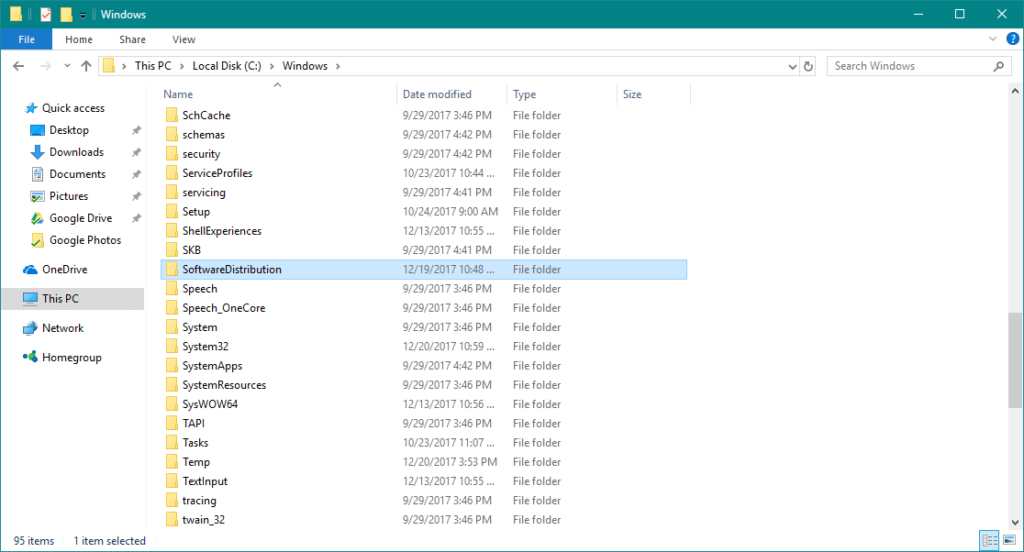This screenshot has height=552, width=1024.
Task: Sort by Date modified column header
Action: (451, 94)
